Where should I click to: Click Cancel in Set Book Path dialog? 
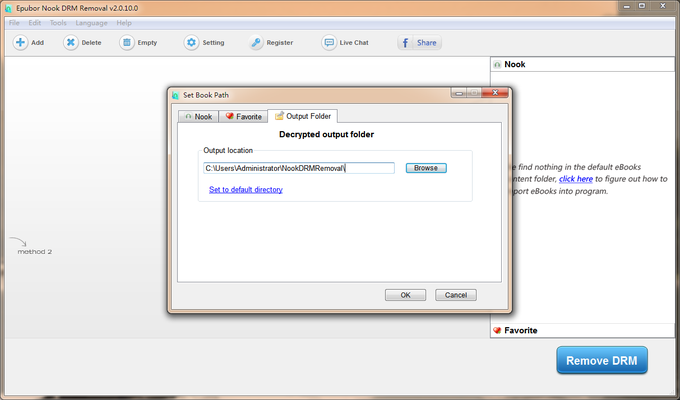456,295
